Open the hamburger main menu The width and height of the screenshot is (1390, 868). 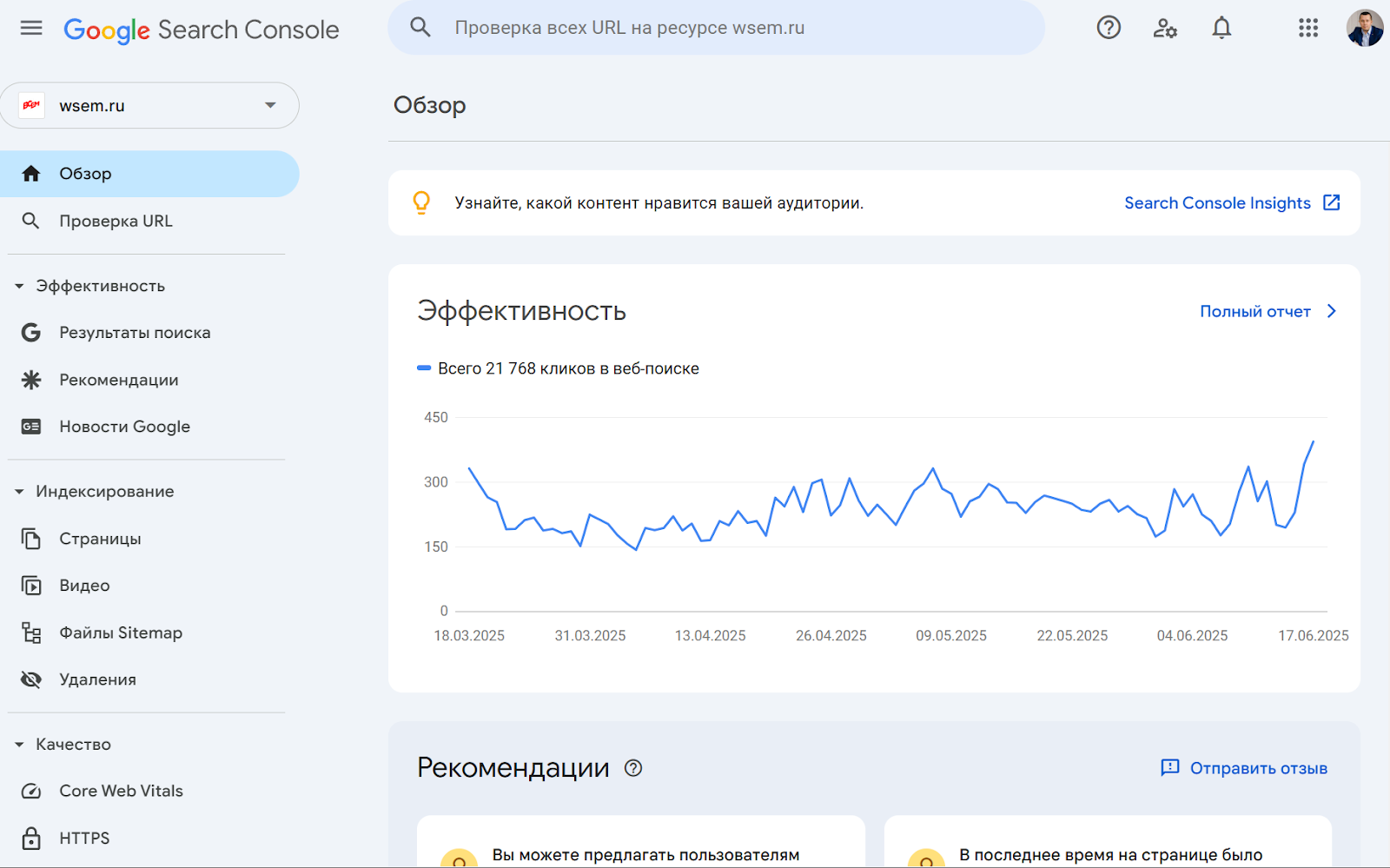31,28
